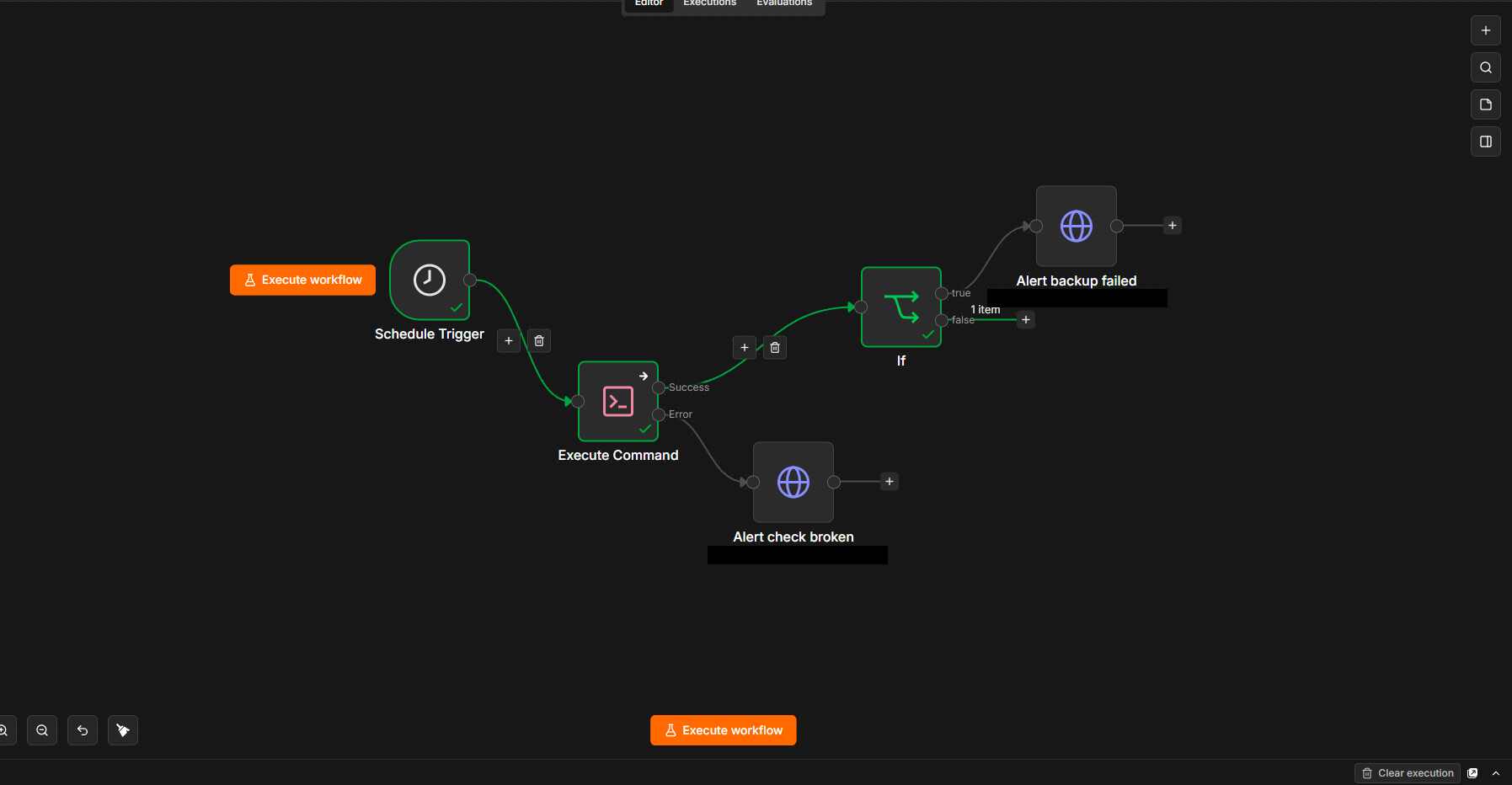Click the Error output of Execute Command
Screen dimensions: 1512x785
tap(659, 414)
